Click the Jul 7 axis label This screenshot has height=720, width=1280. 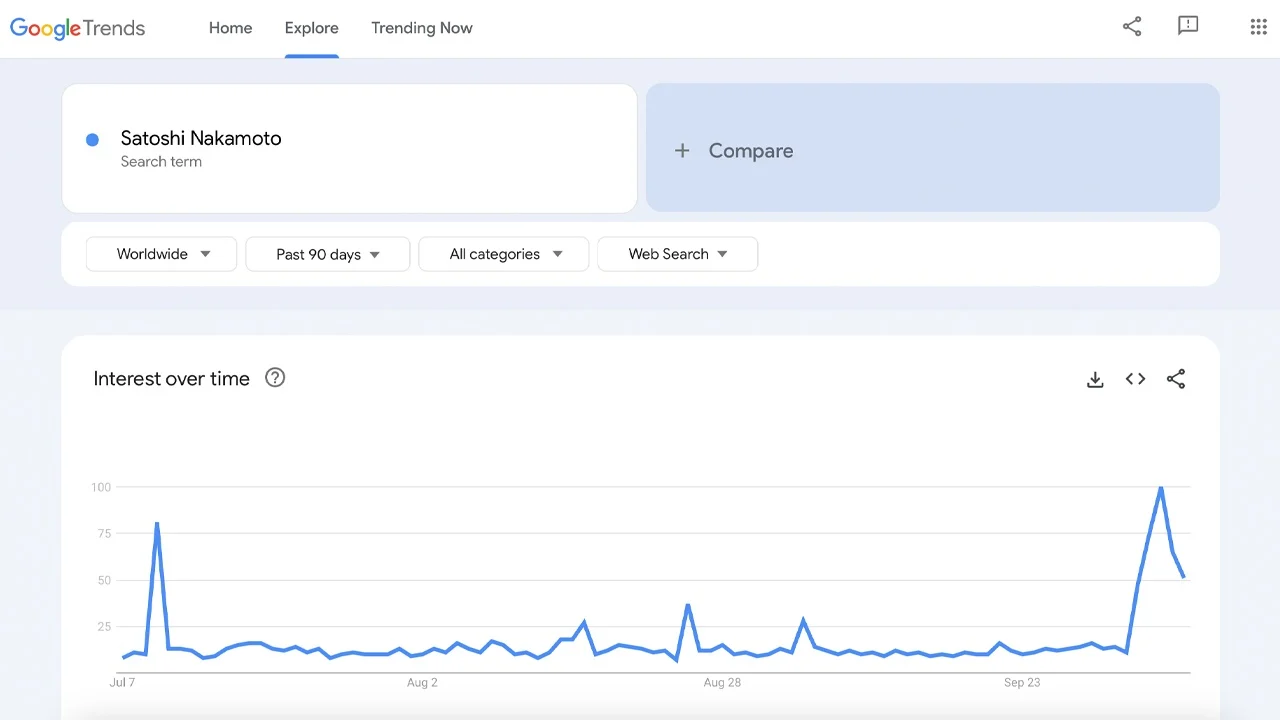click(x=123, y=682)
